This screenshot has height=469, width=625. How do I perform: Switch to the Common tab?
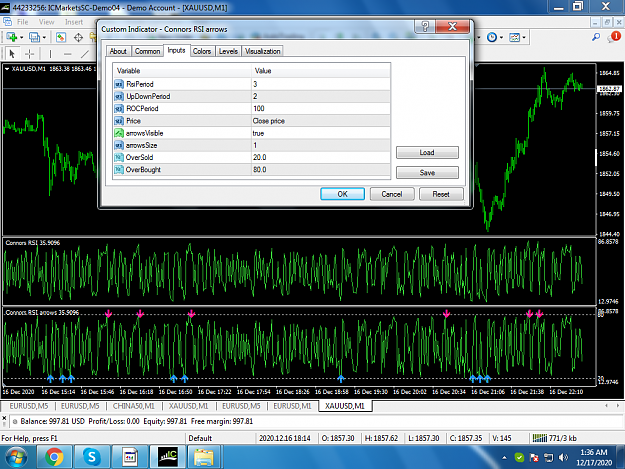(147, 51)
